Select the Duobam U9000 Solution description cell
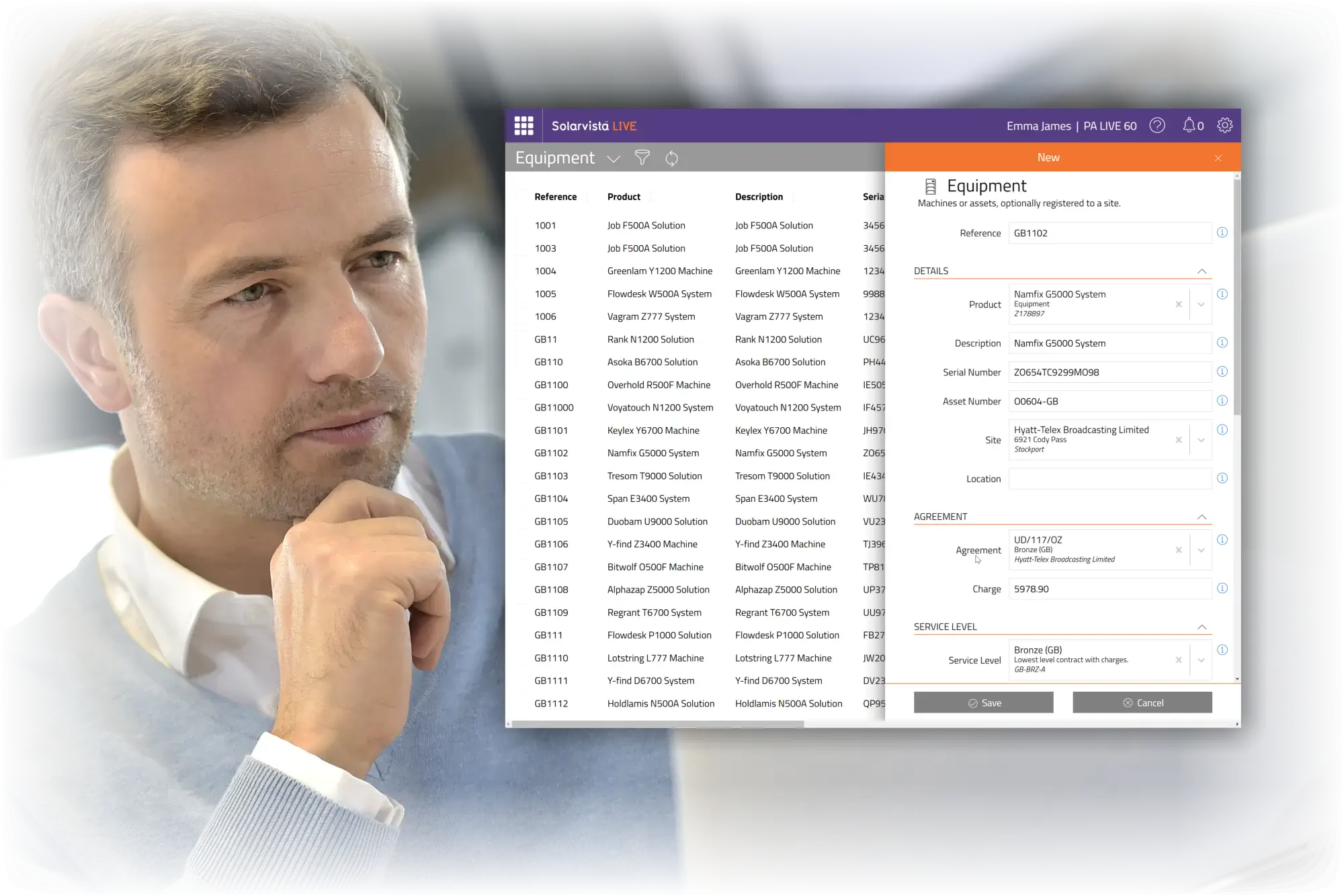Viewport: 1344px width, 896px height. [x=785, y=522]
